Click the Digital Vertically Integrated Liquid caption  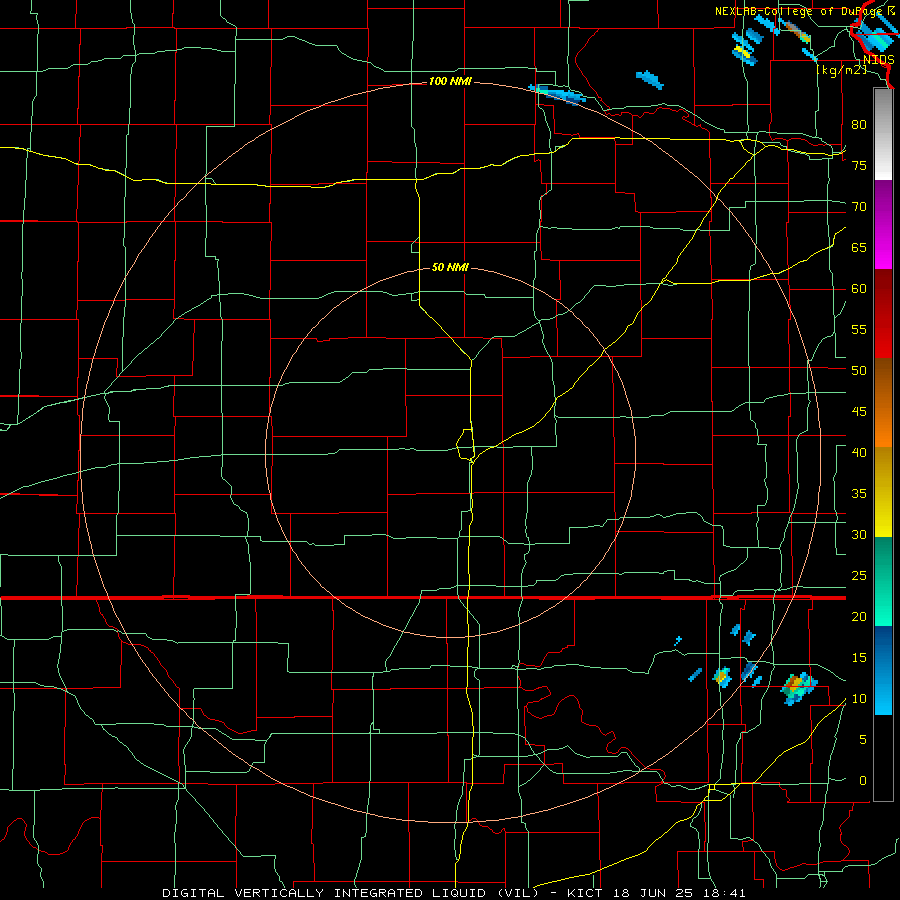pyautogui.click(x=454, y=893)
